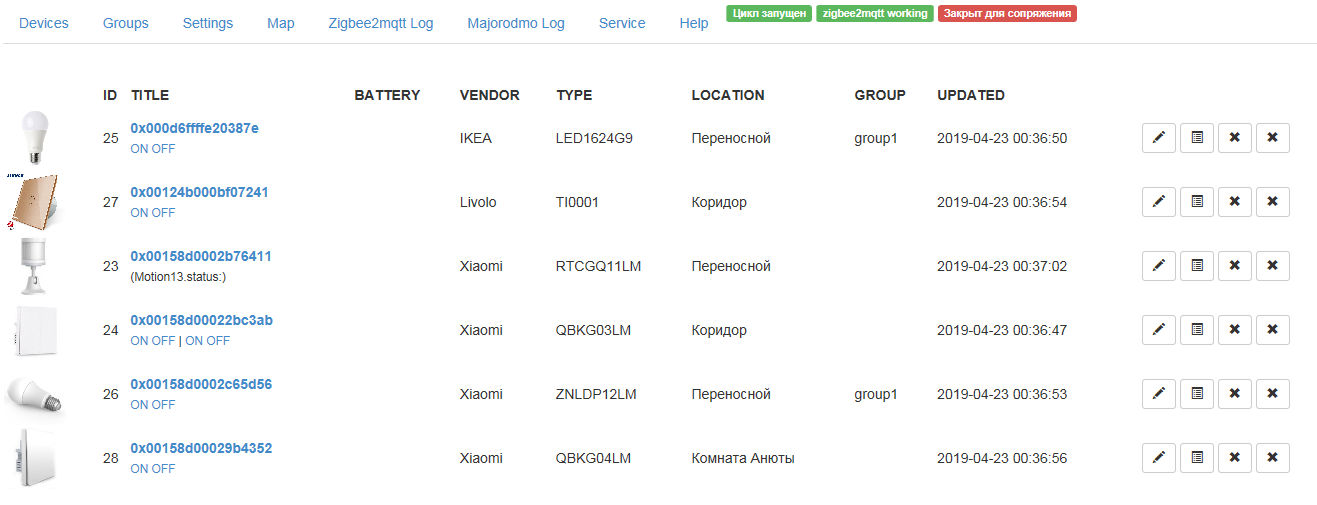The height and width of the screenshot is (505, 1317).
Task: Click the green 'zigbee2mqtt working' badge
Action: tap(875, 14)
